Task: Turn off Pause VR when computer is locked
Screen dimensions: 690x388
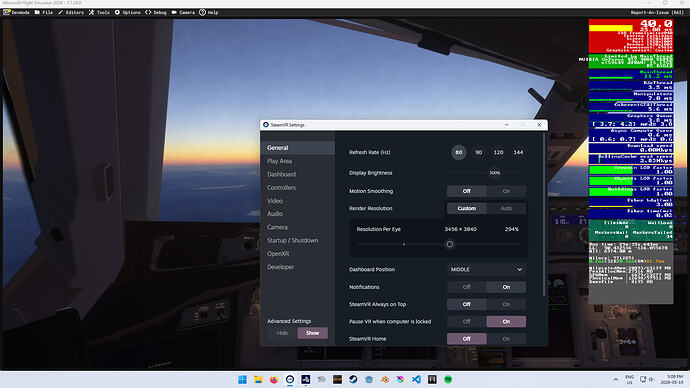Action: [466, 322]
